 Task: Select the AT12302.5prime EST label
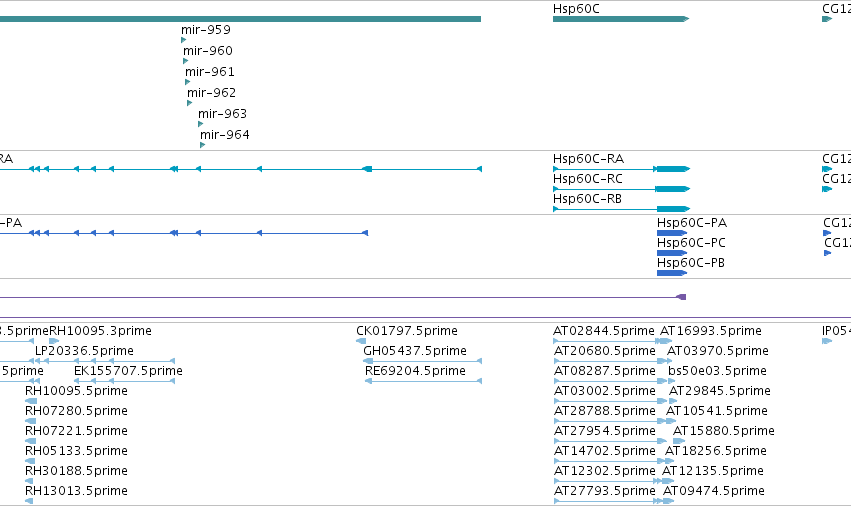click(x=605, y=471)
